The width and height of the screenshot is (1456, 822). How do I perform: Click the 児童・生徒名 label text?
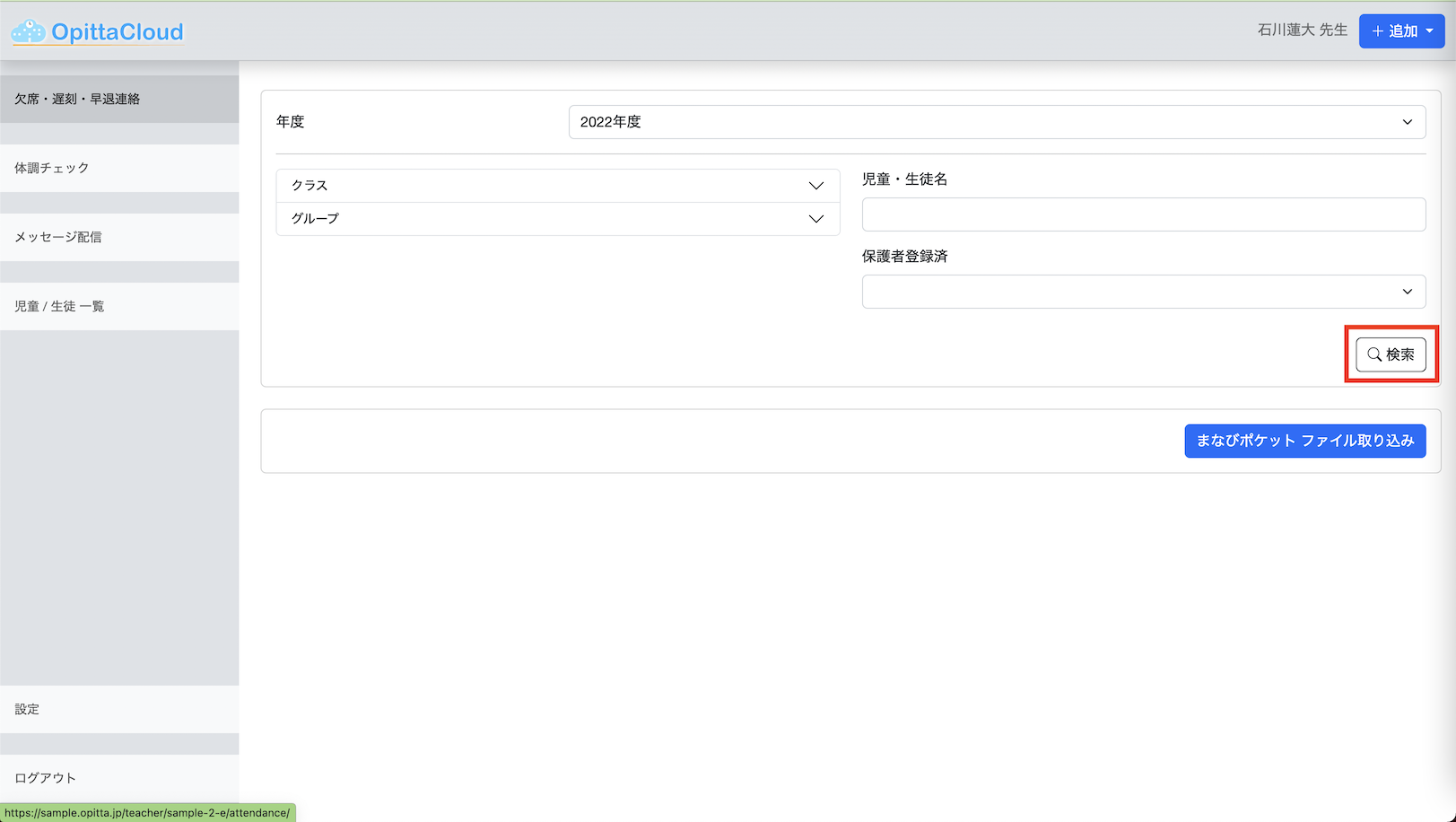click(904, 179)
